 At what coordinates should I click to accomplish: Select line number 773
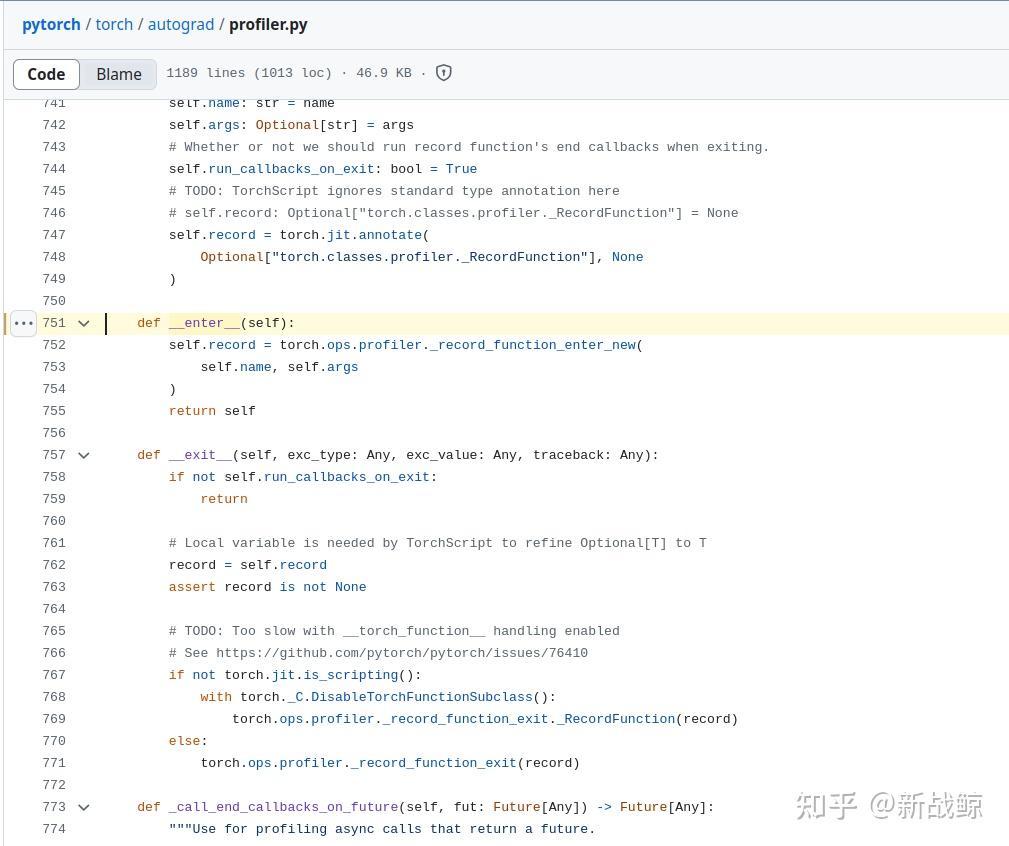coord(53,807)
